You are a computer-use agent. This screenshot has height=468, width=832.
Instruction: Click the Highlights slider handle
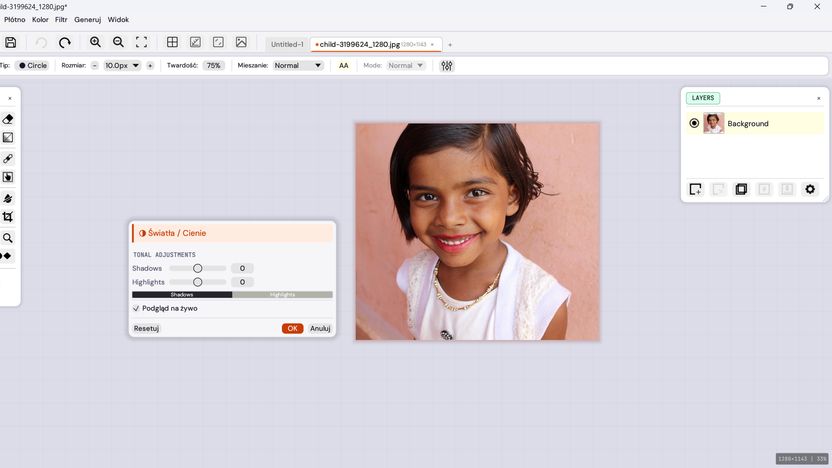point(197,282)
